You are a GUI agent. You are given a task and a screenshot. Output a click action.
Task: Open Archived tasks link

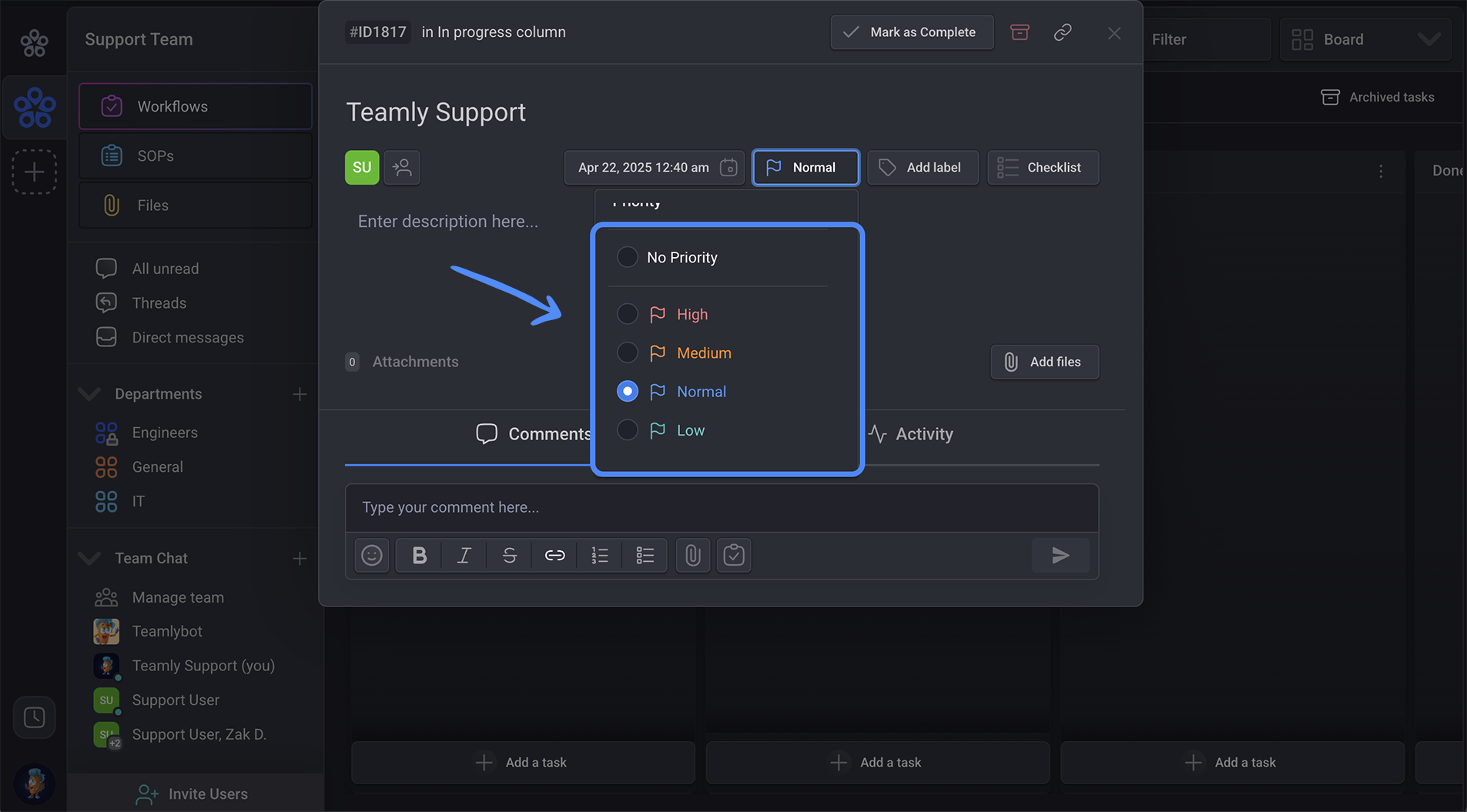pos(1378,97)
